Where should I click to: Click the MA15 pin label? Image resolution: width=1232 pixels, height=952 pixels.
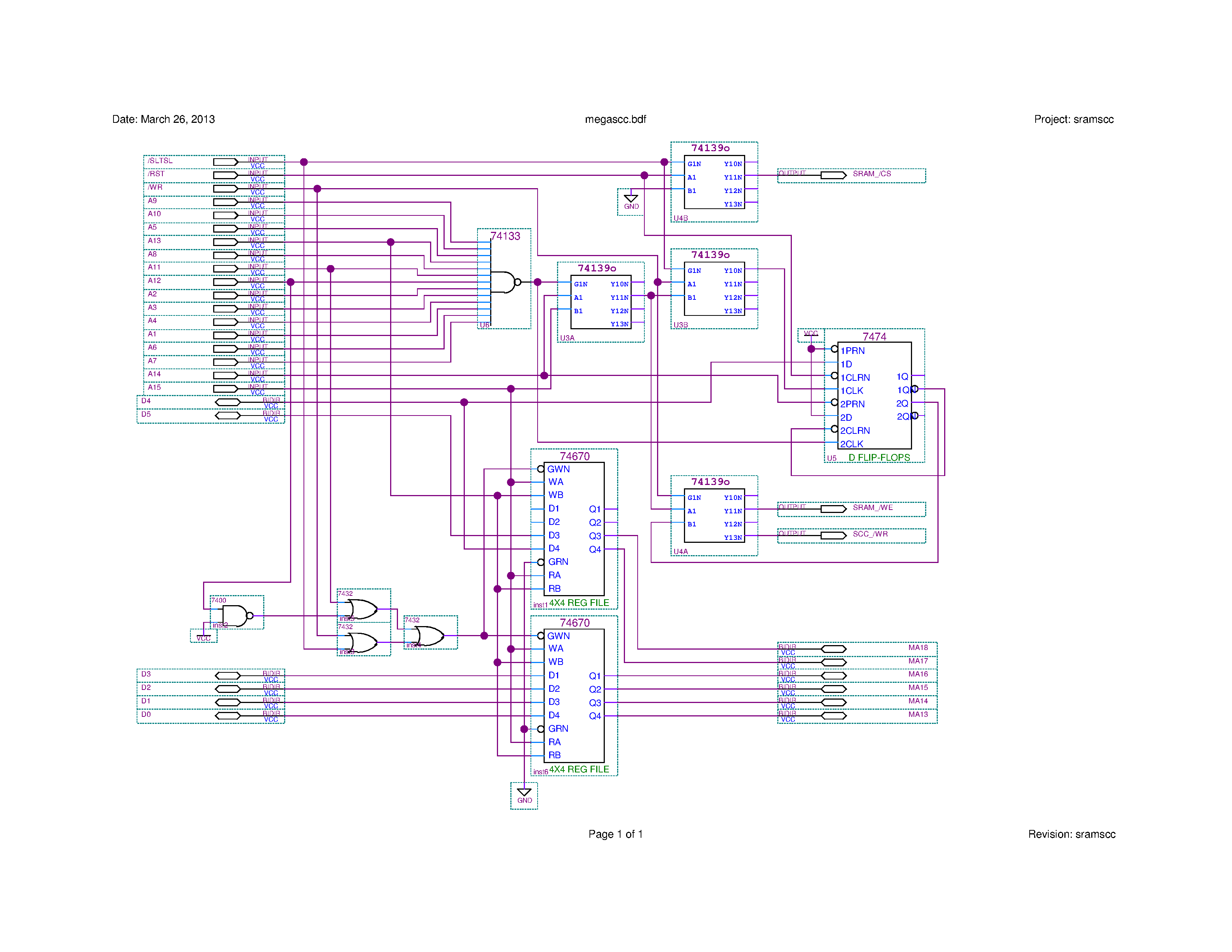point(918,687)
